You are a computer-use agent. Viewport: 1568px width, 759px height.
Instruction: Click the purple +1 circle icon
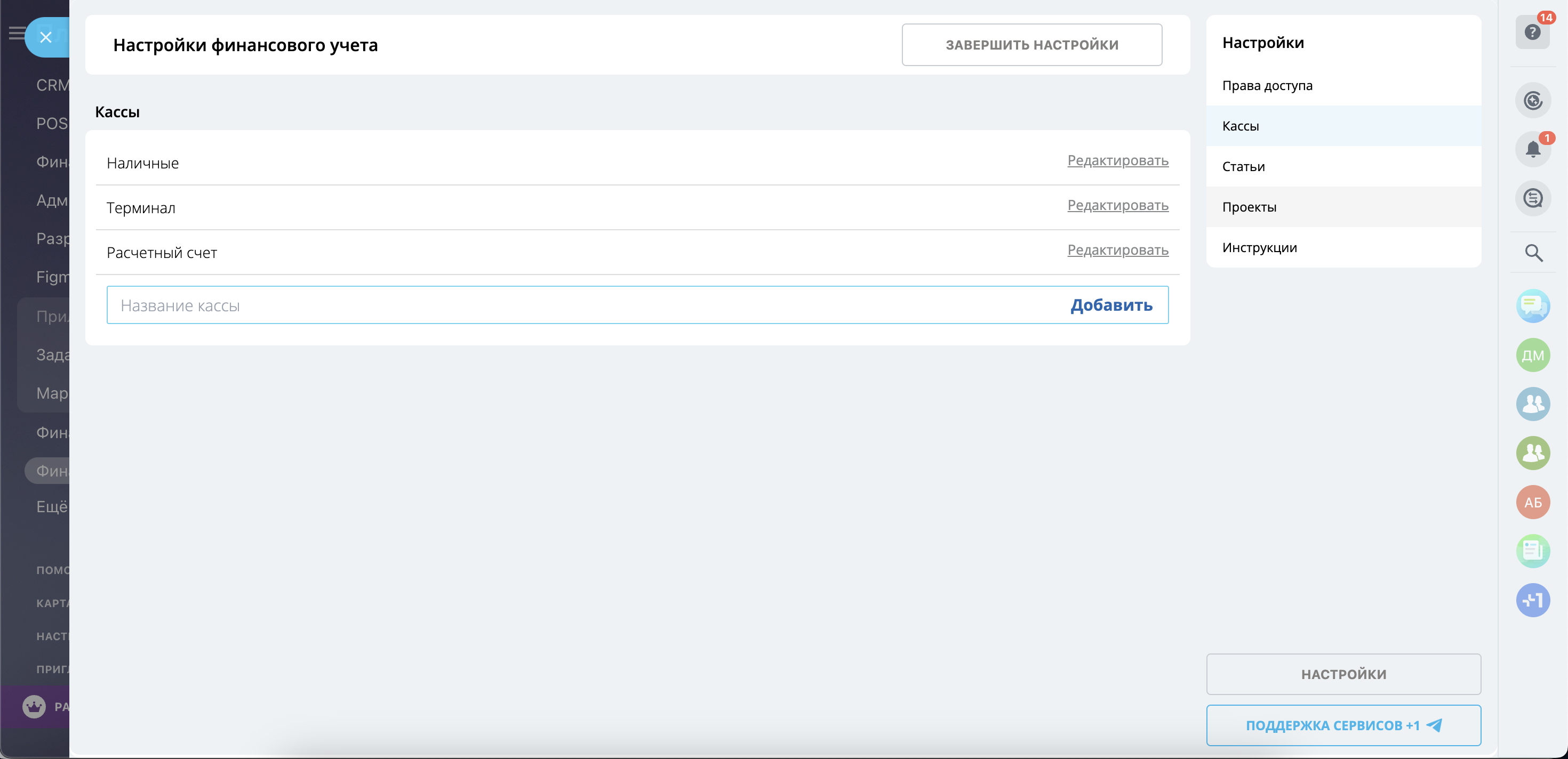point(1532,600)
